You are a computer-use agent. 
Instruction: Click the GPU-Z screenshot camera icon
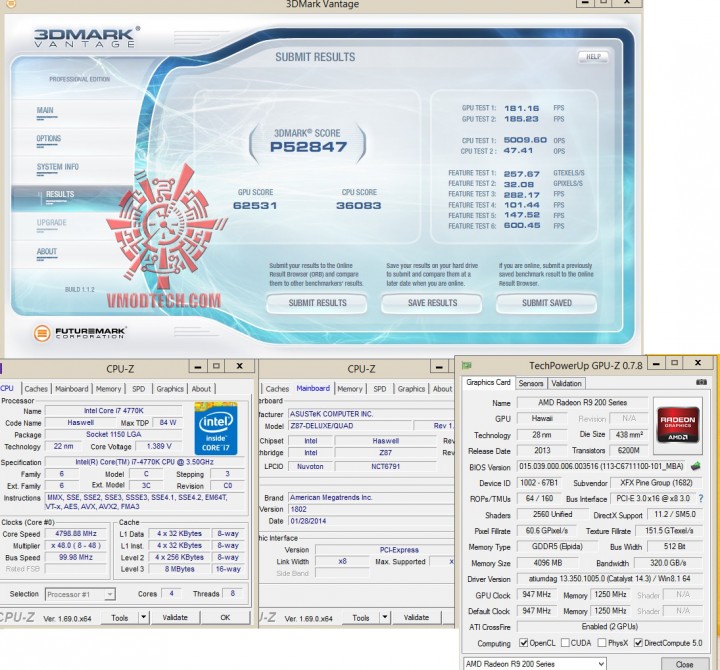[701, 382]
